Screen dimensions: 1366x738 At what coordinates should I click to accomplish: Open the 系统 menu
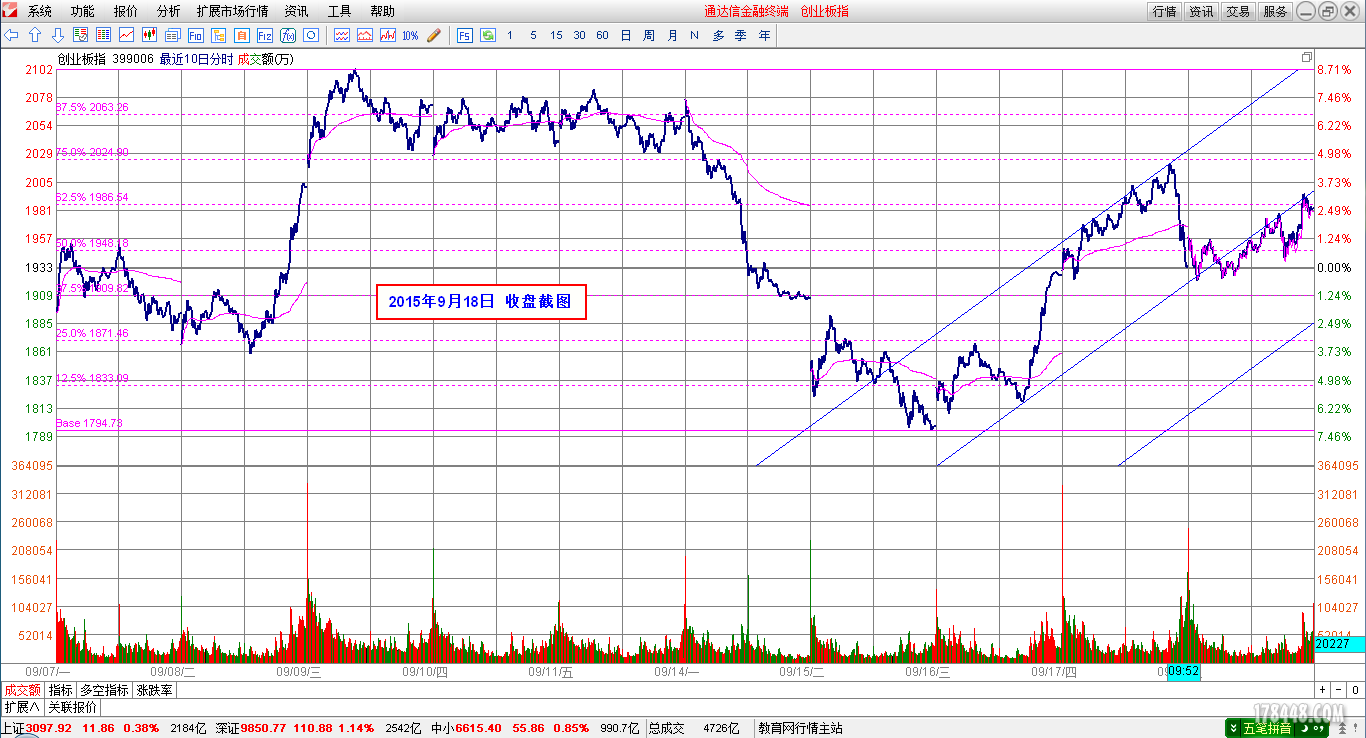click(40, 11)
